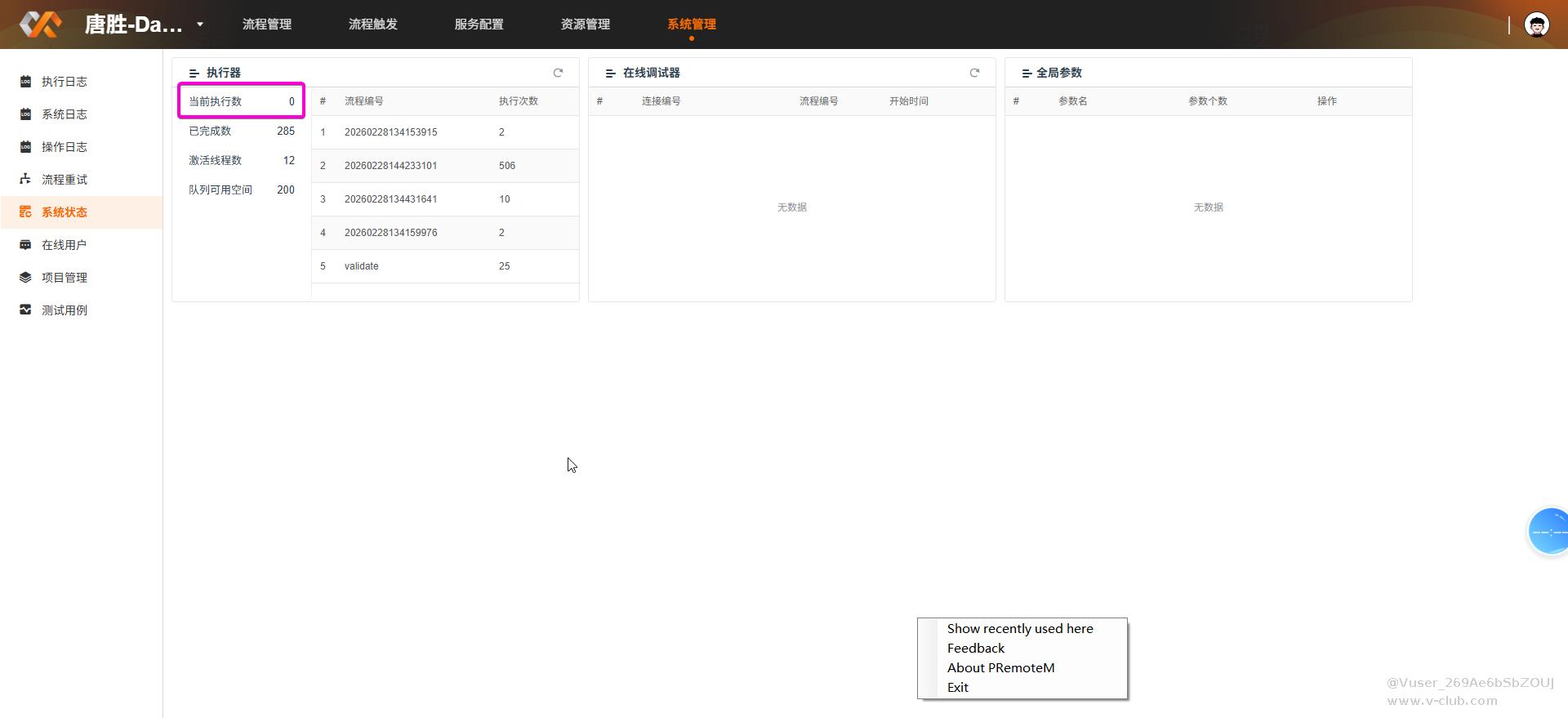Open 操作日志 in the sidebar

point(64,147)
